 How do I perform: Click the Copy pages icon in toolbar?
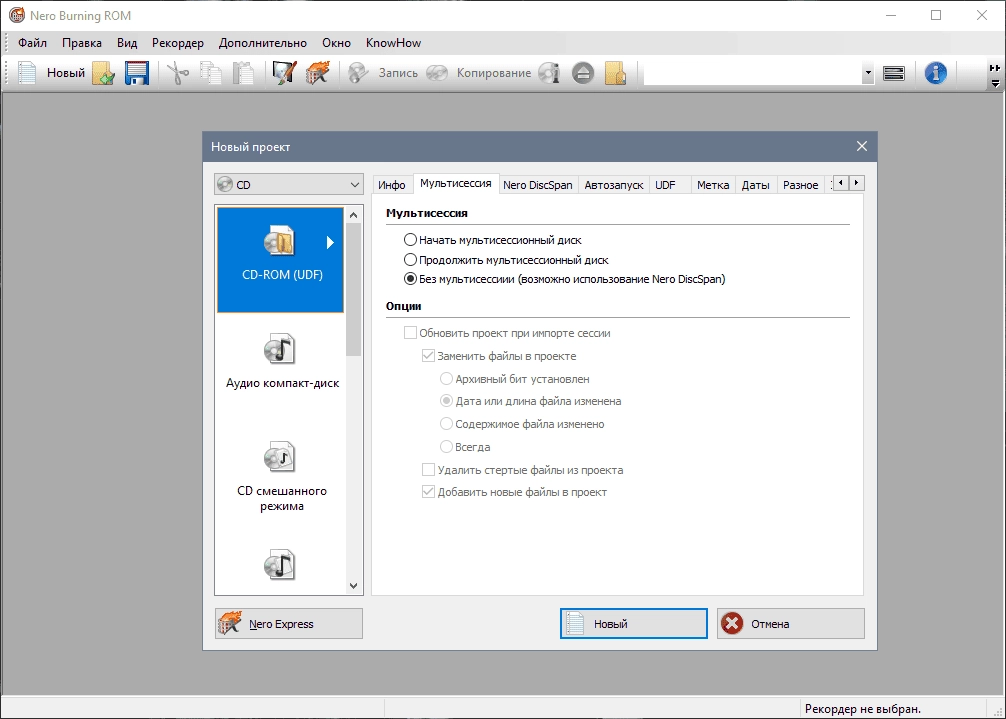(210, 73)
